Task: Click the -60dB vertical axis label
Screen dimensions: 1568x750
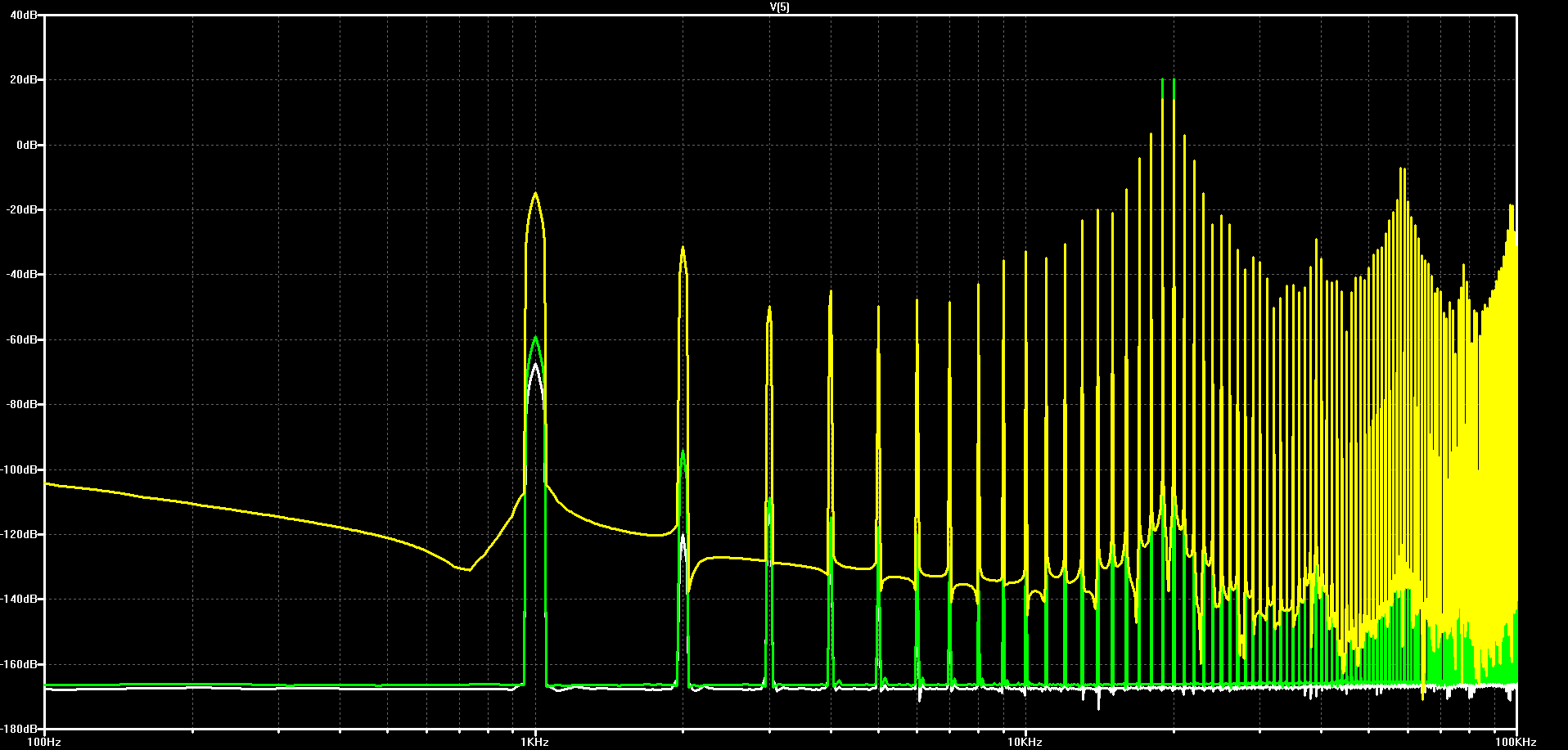Action: point(21,339)
